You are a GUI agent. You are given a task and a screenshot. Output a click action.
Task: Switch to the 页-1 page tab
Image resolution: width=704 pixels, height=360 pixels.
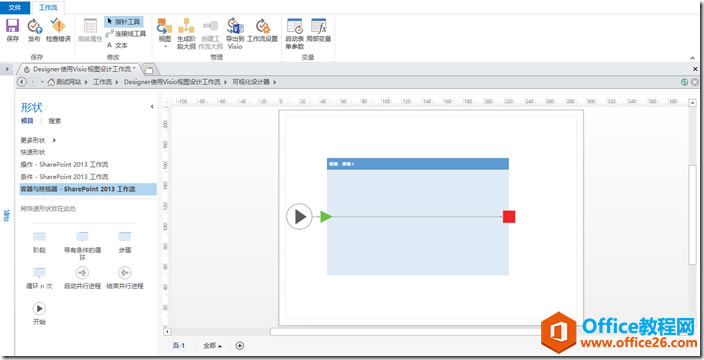(x=179, y=346)
